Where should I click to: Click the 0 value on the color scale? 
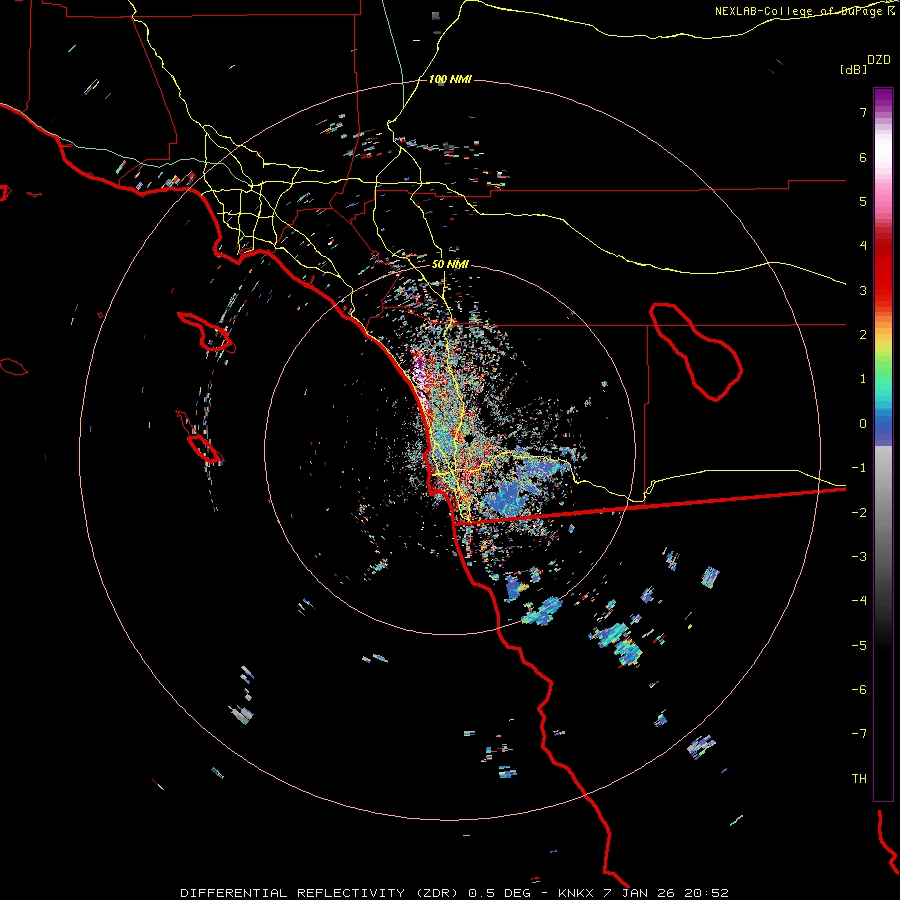pos(863,424)
